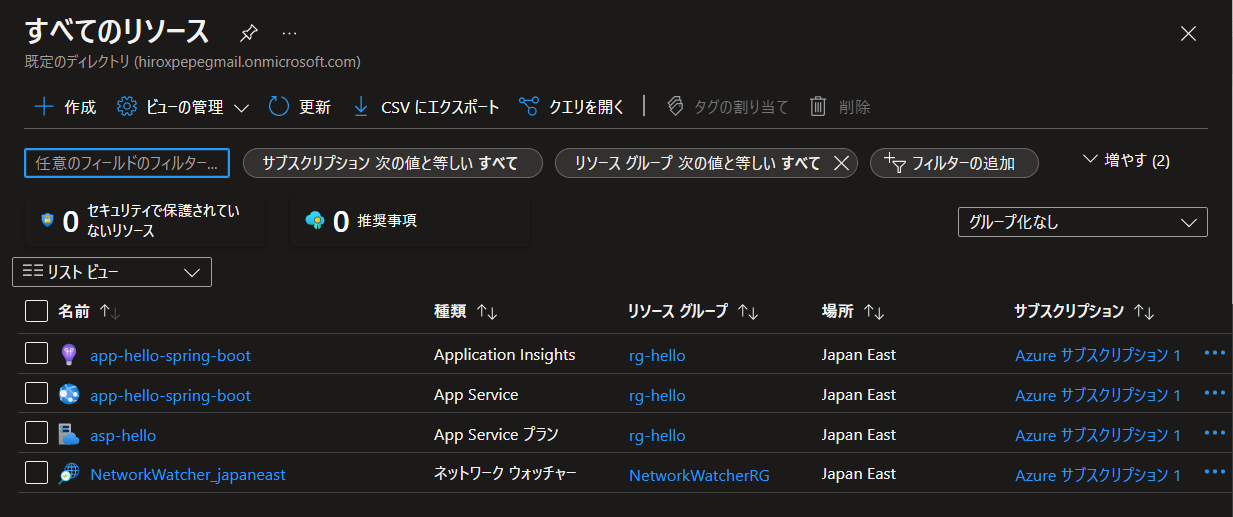Image resolution: width=1233 pixels, height=517 pixels.
Task: Open Azure サブスクリプション 1 in App Service row
Action: pyautogui.click(x=1098, y=395)
